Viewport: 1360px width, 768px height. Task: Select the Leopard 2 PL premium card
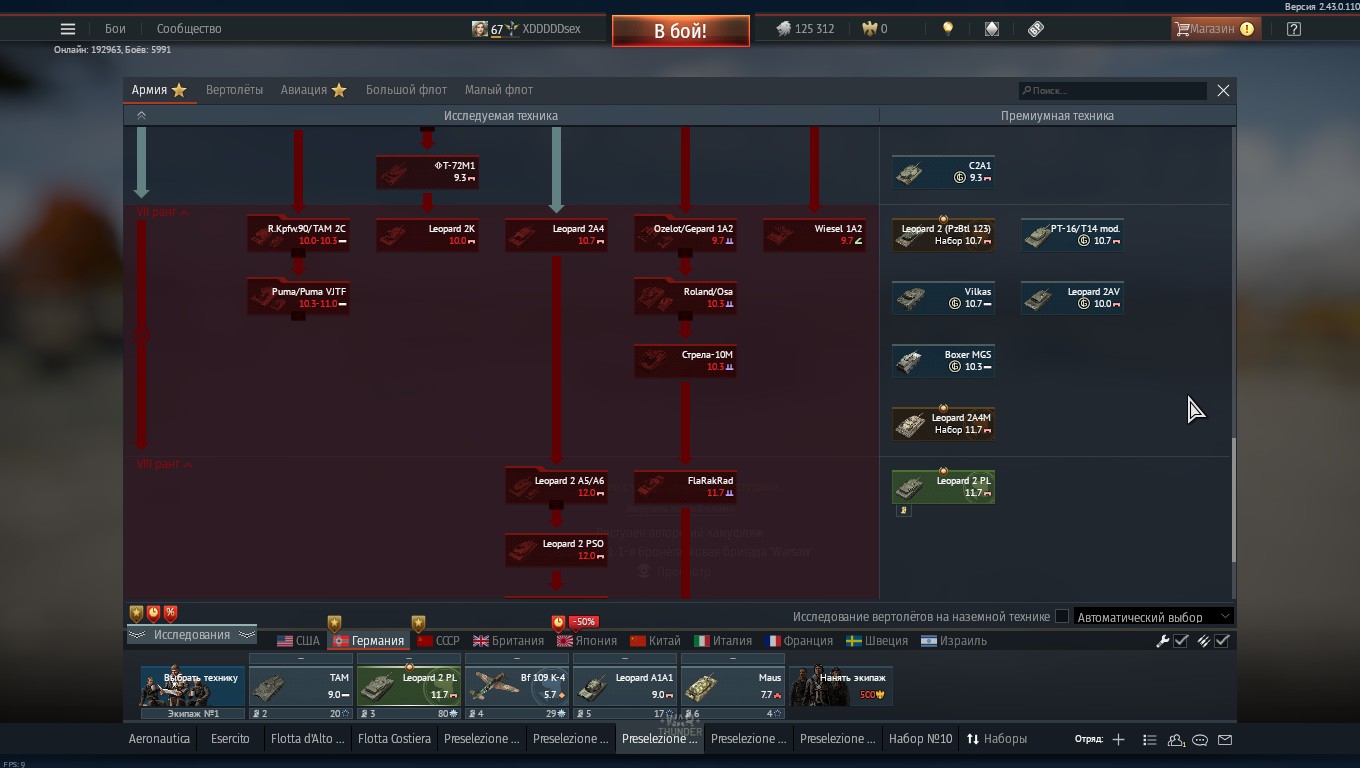click(x=943, y=486)
